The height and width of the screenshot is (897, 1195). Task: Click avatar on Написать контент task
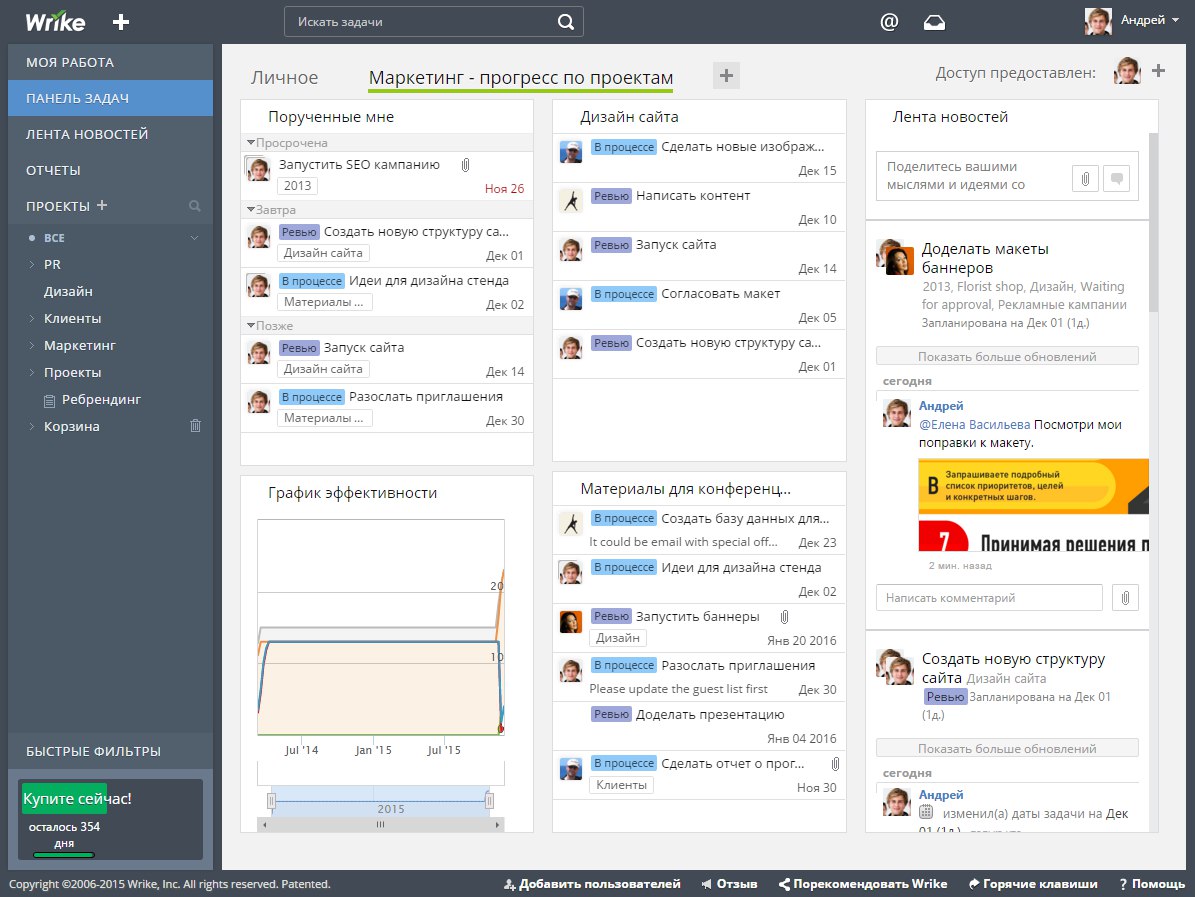click(571, 200)
